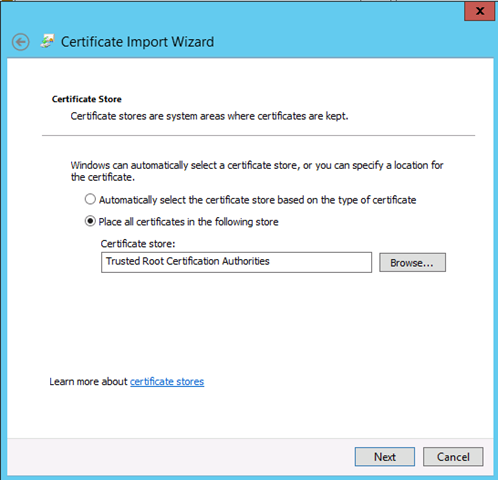Click the Certificate Import Wizard title text
The height and width of the screenshot is (480, 498).
[137, 42]
